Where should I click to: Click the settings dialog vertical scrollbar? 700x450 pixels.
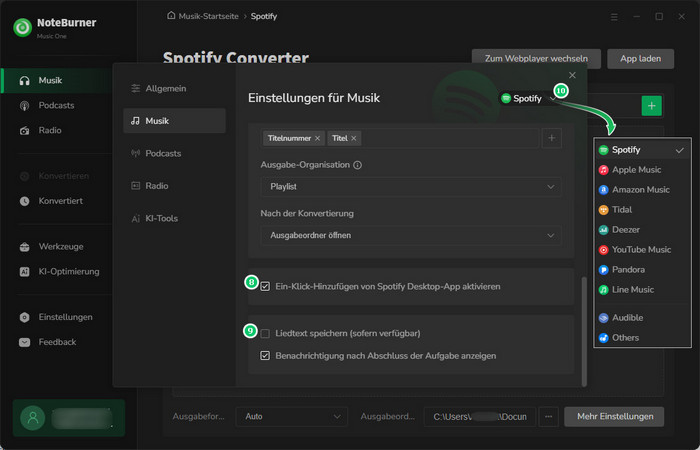tap(584, 331)
